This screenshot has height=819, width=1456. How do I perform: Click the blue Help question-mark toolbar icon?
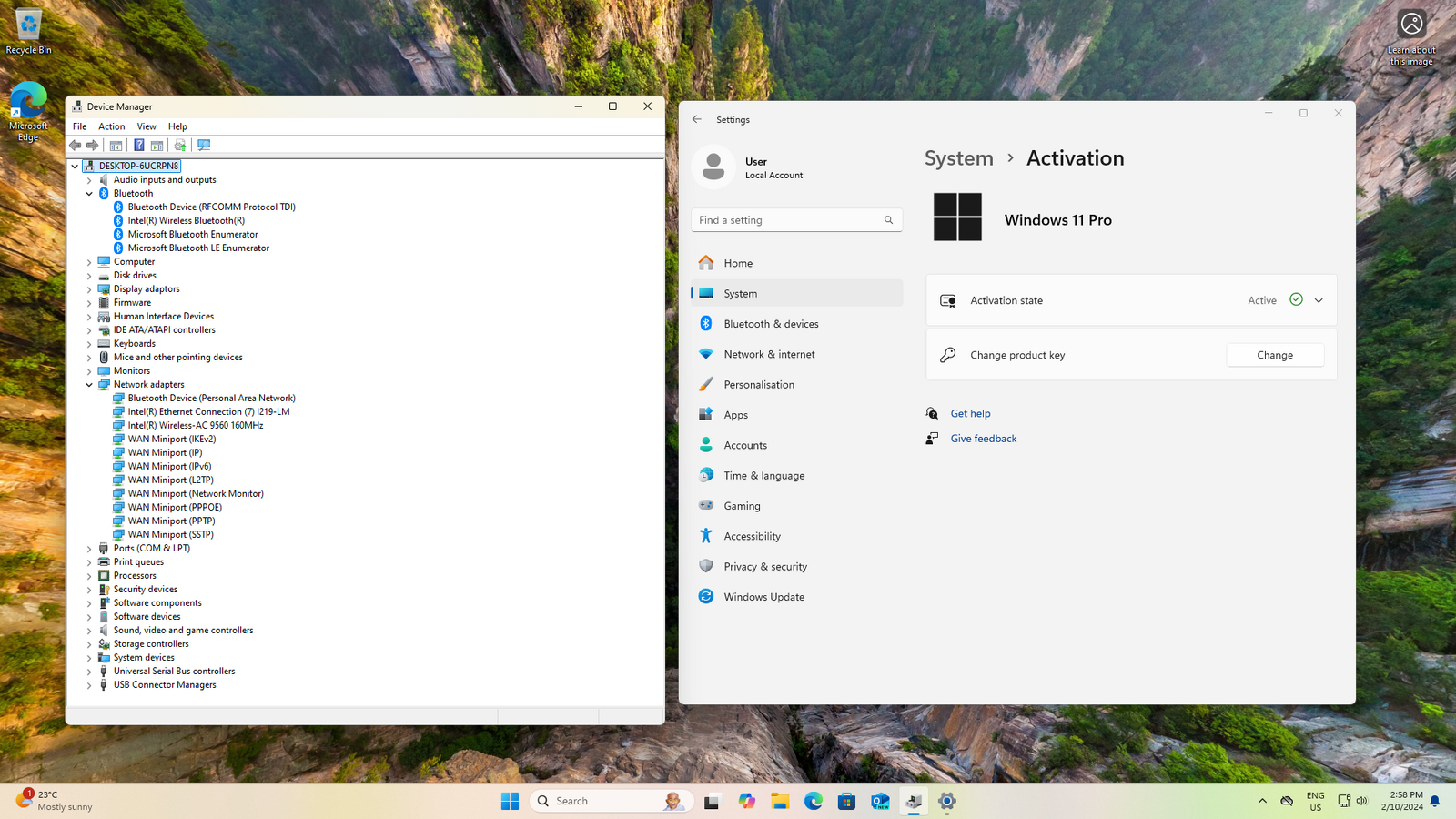(138, 146)
